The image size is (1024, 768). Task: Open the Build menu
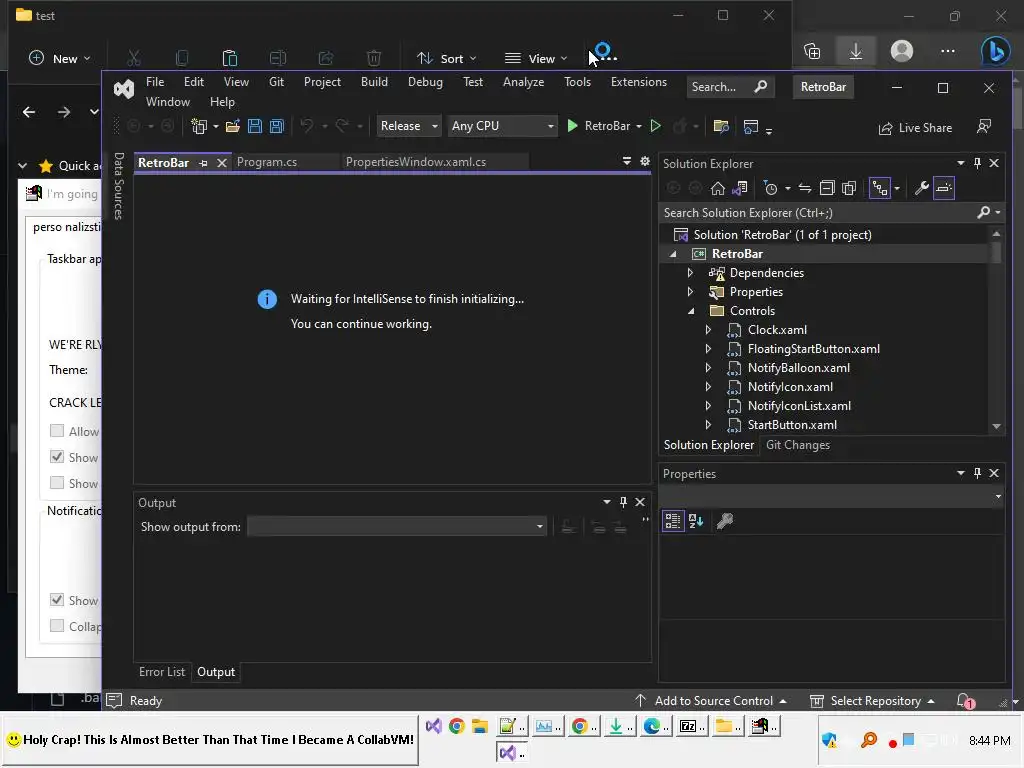374,82
